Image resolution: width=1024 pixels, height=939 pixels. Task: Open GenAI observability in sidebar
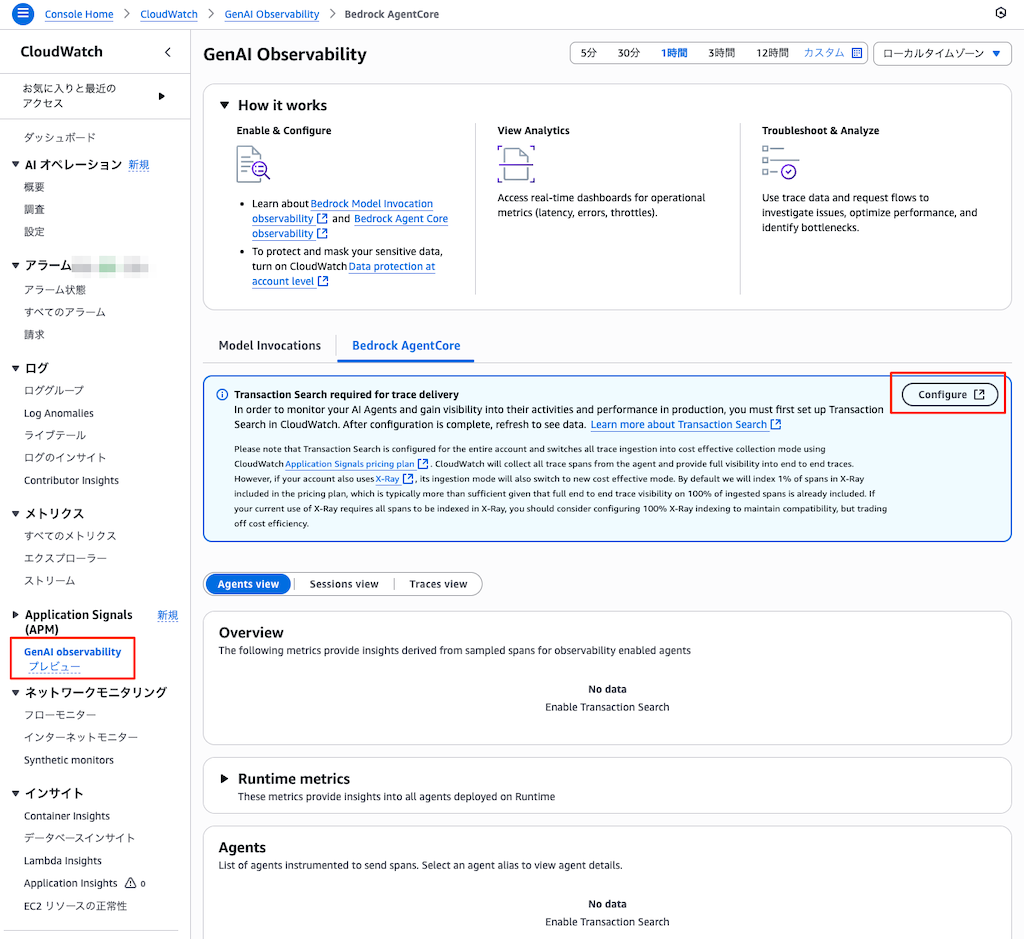(x=72, y=652)
